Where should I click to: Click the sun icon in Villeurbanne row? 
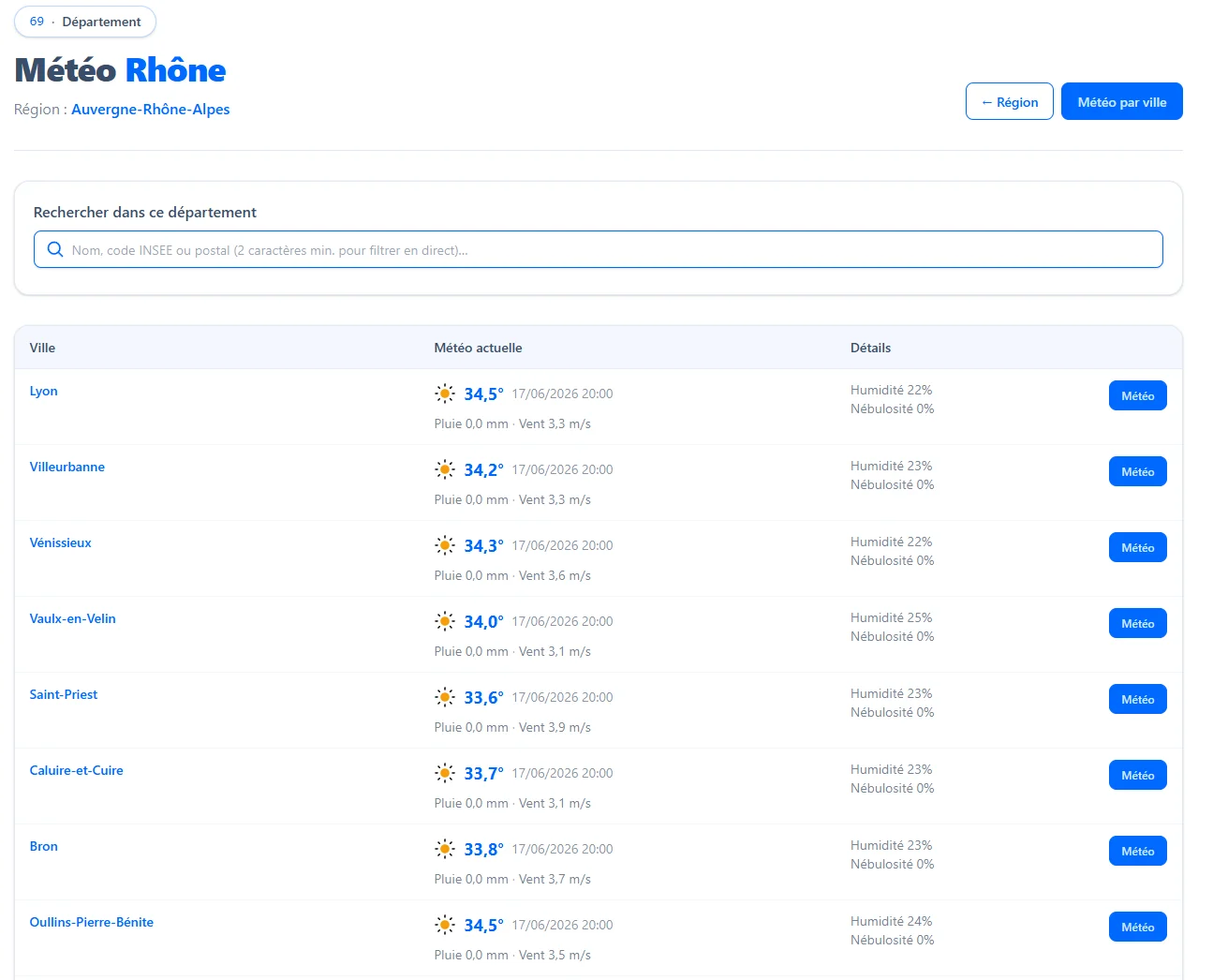[445, 469]
